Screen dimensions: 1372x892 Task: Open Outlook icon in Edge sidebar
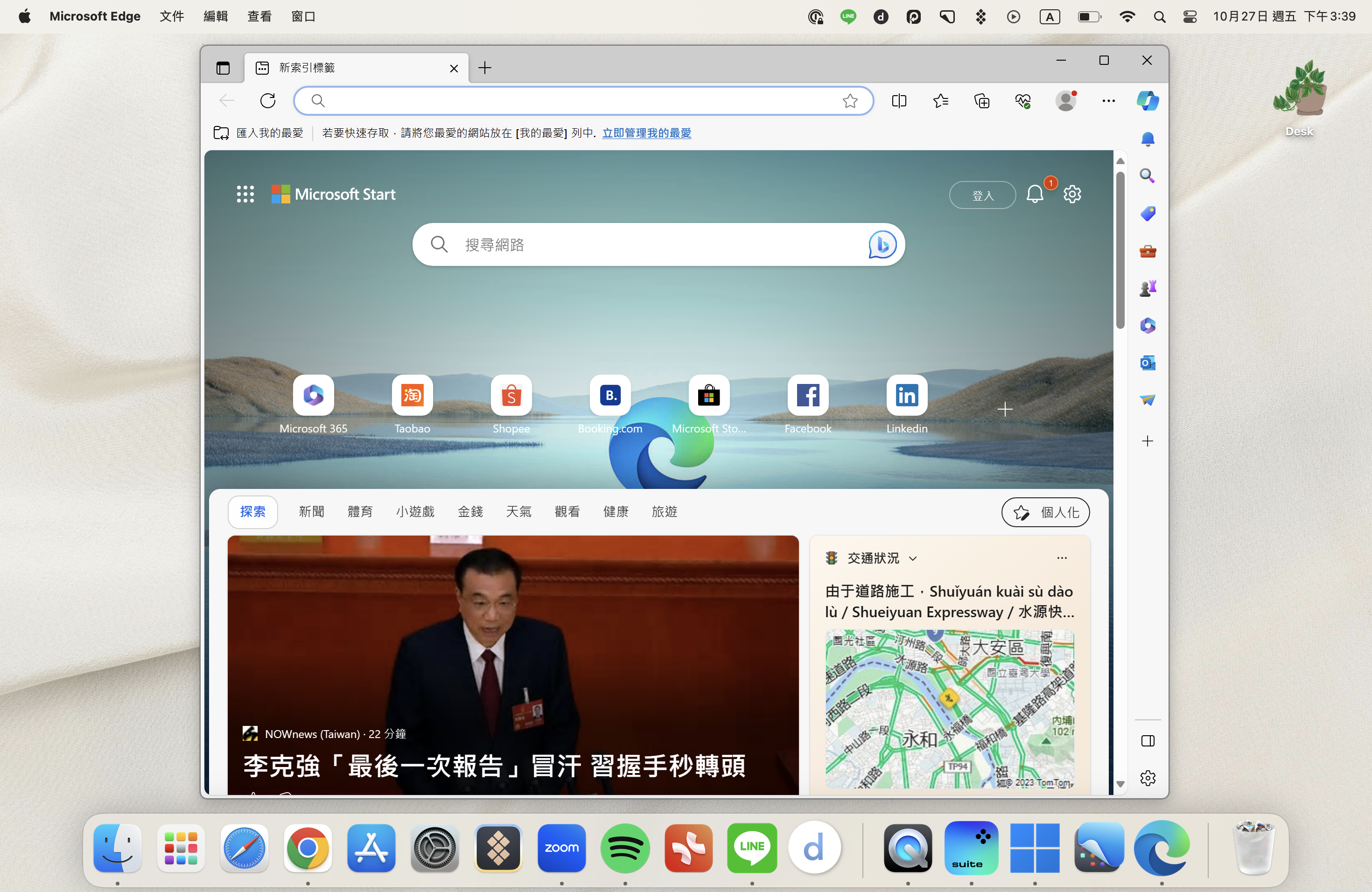1148,363
